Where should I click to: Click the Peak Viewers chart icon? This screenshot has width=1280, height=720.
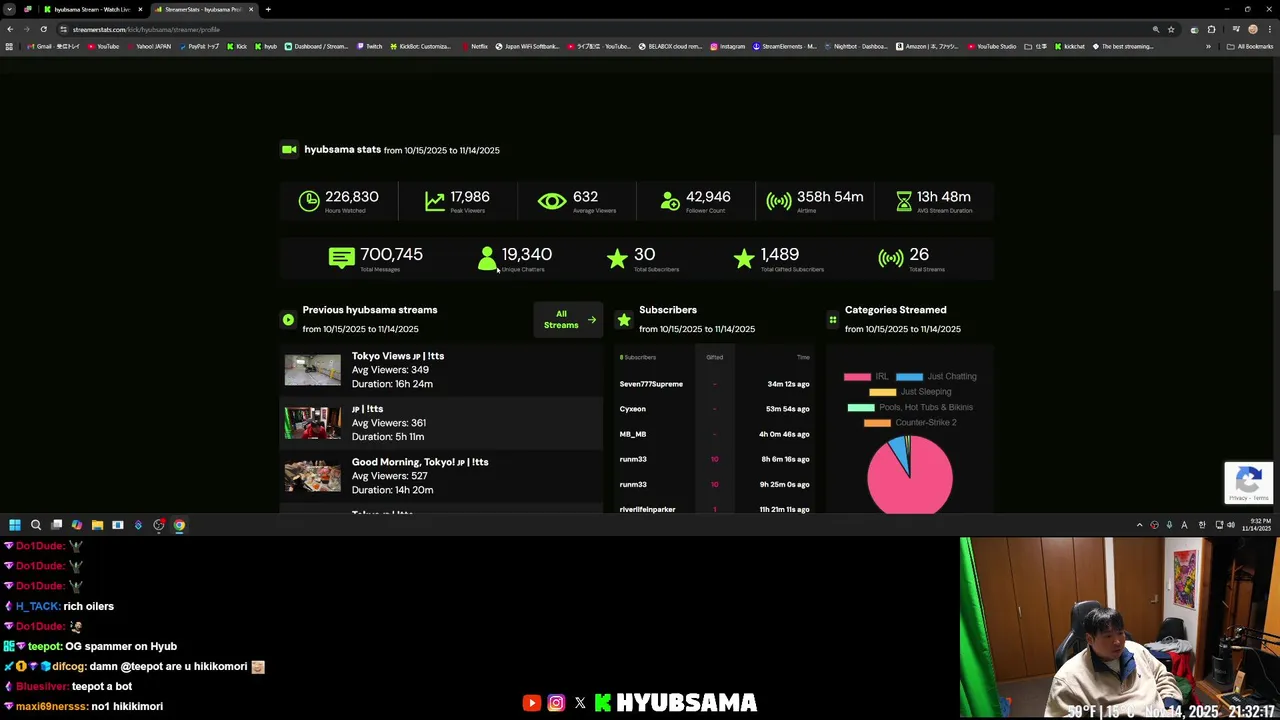coord(435,201)
